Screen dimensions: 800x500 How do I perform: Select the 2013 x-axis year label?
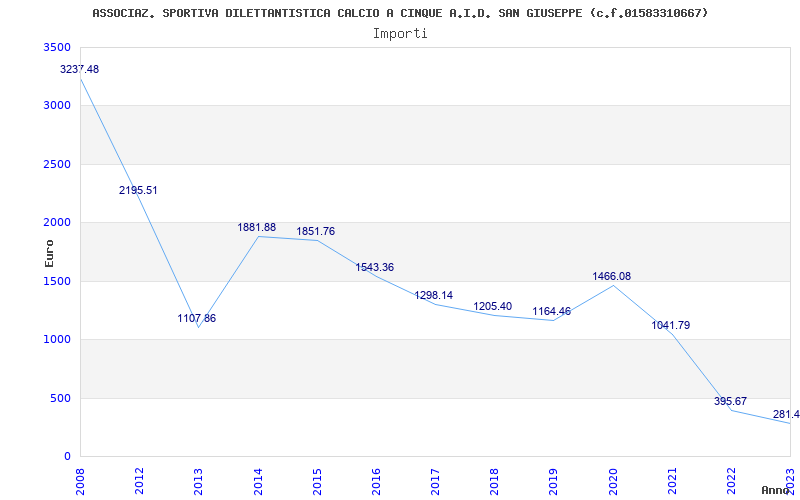pos(199,481)
